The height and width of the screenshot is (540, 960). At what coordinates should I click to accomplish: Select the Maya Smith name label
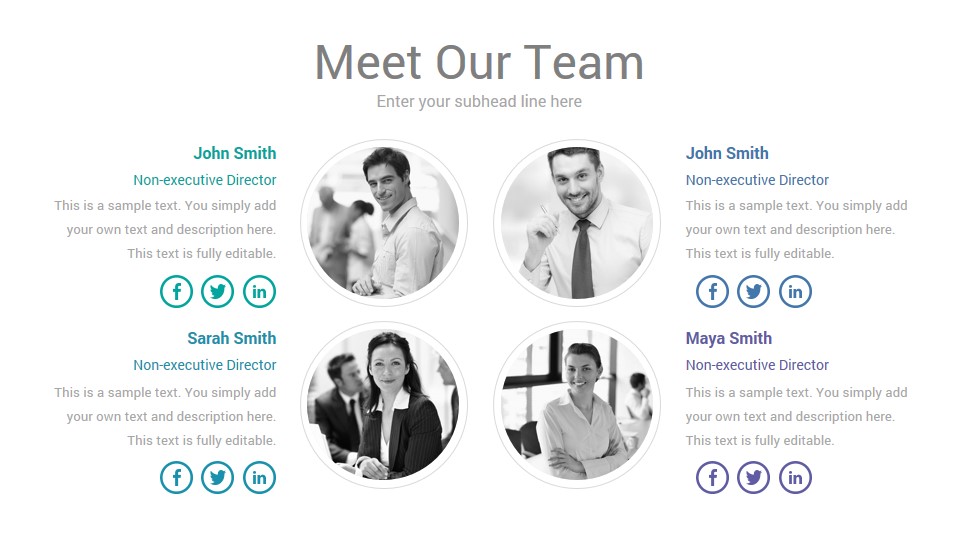729,339
